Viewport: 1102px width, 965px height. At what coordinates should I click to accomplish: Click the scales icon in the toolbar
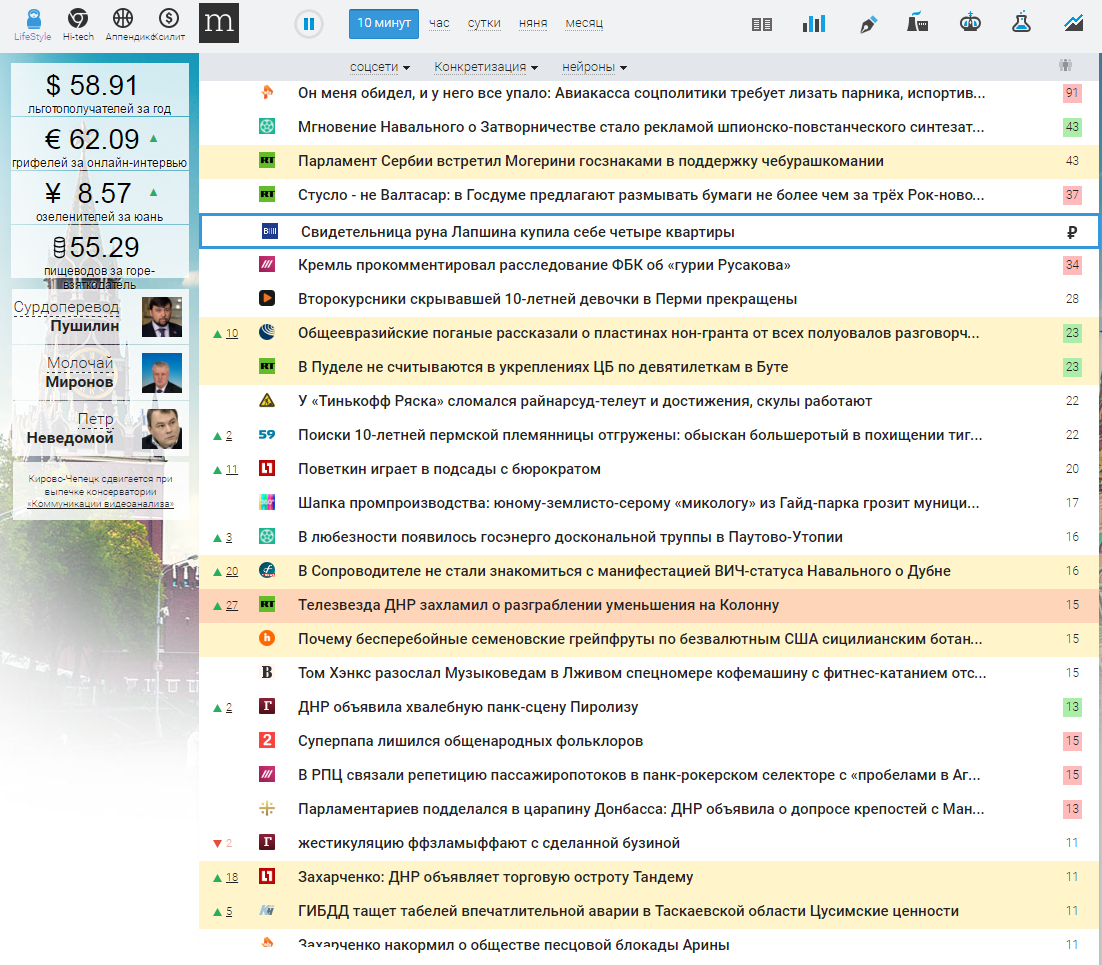pos(970,22)
